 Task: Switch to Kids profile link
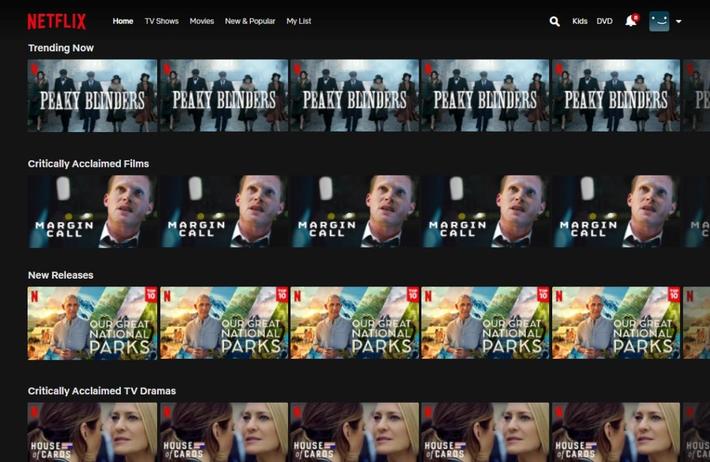point(580,21)
